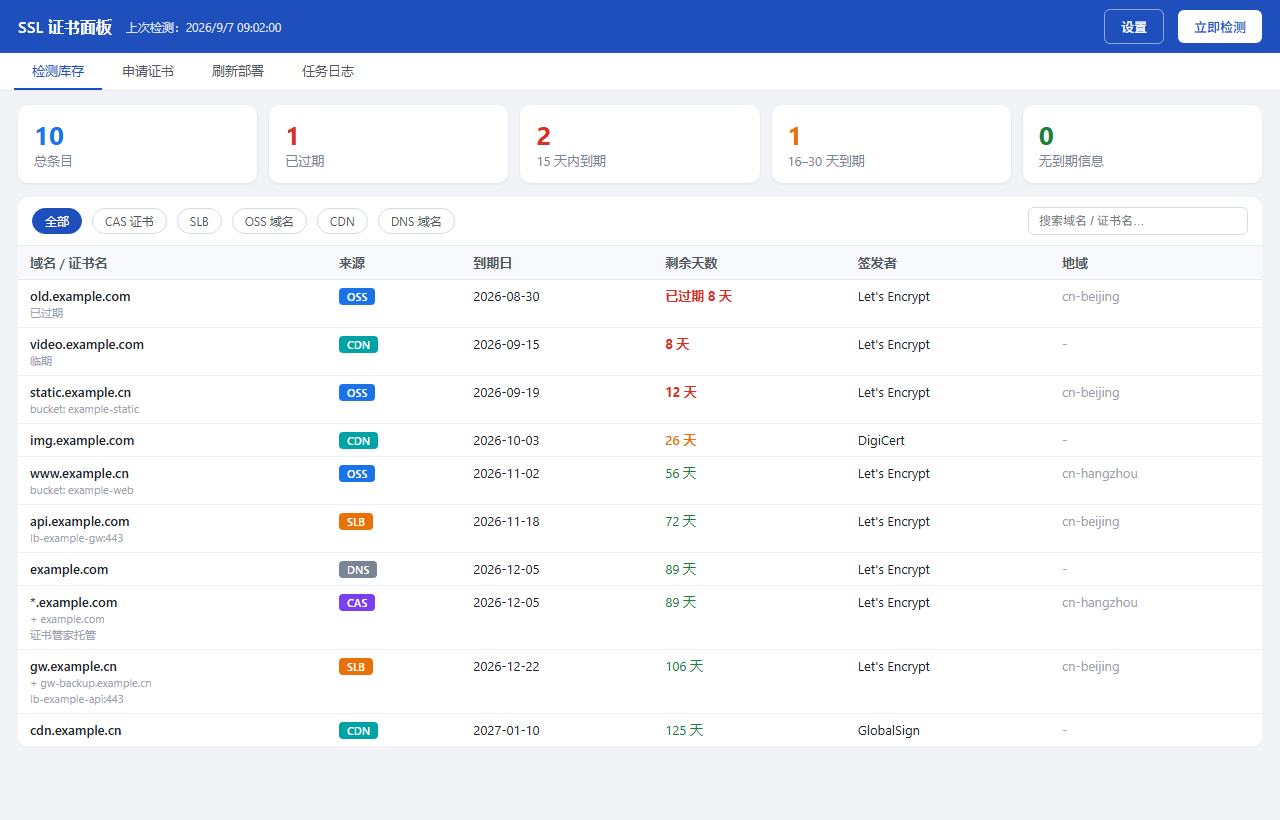Filter by CAS 证书 chip

coord(129,221)
